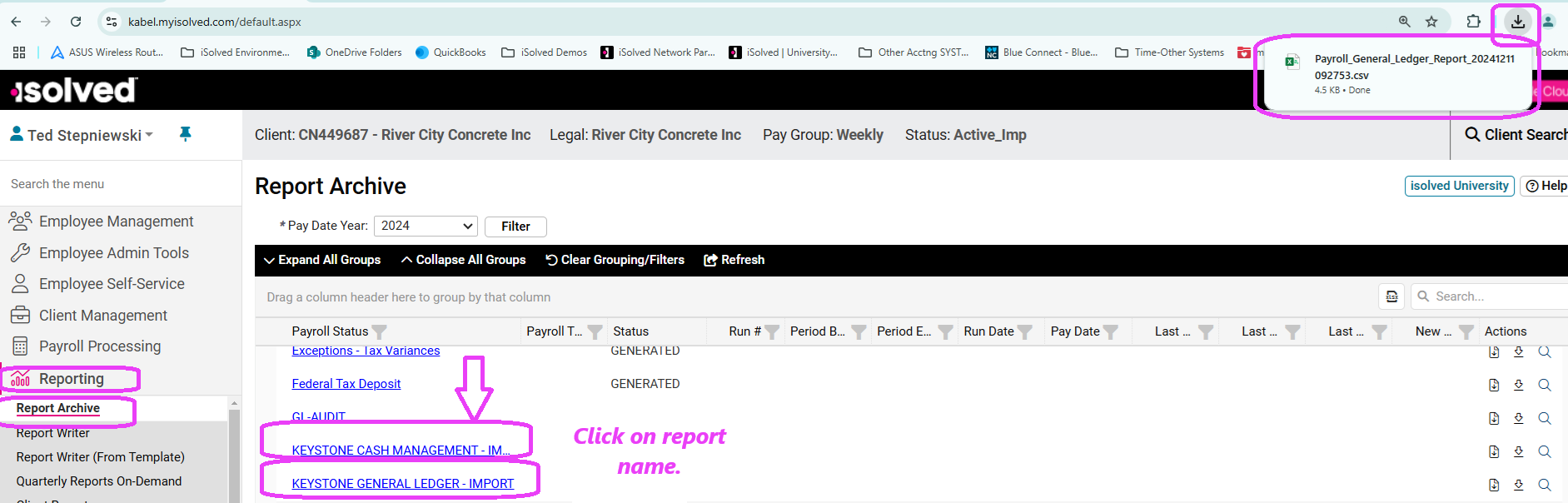1568x503 pixels.
Task: Open the browser downloads icon
Action: coord(1517,22)
